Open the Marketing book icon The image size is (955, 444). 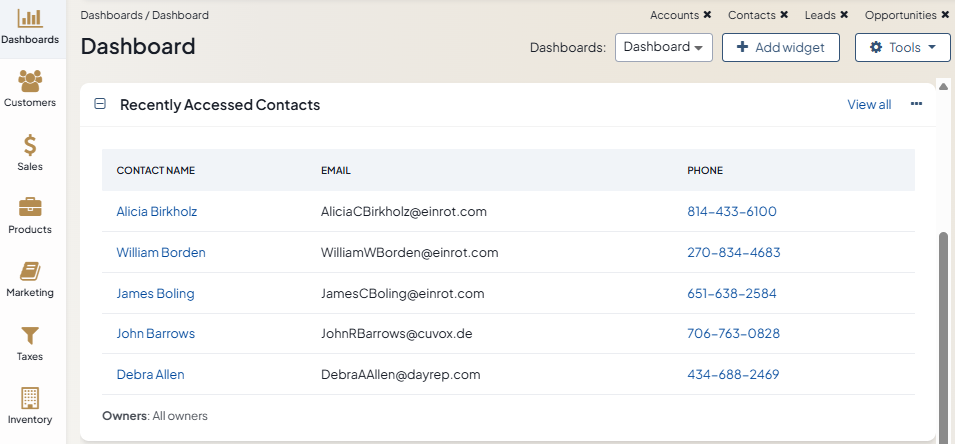click(30, 271)
